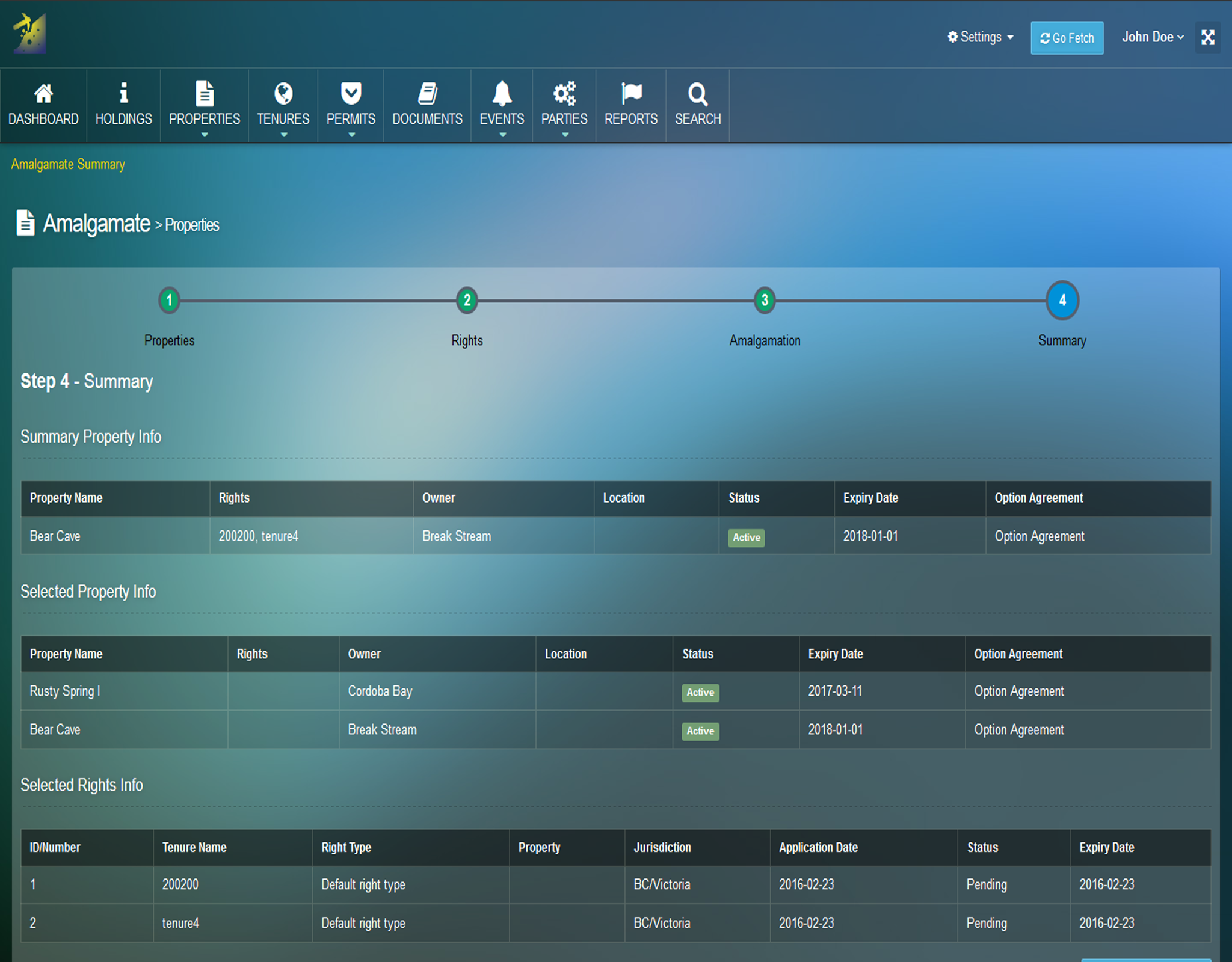Open the Settings dropdown

[981, 37]
